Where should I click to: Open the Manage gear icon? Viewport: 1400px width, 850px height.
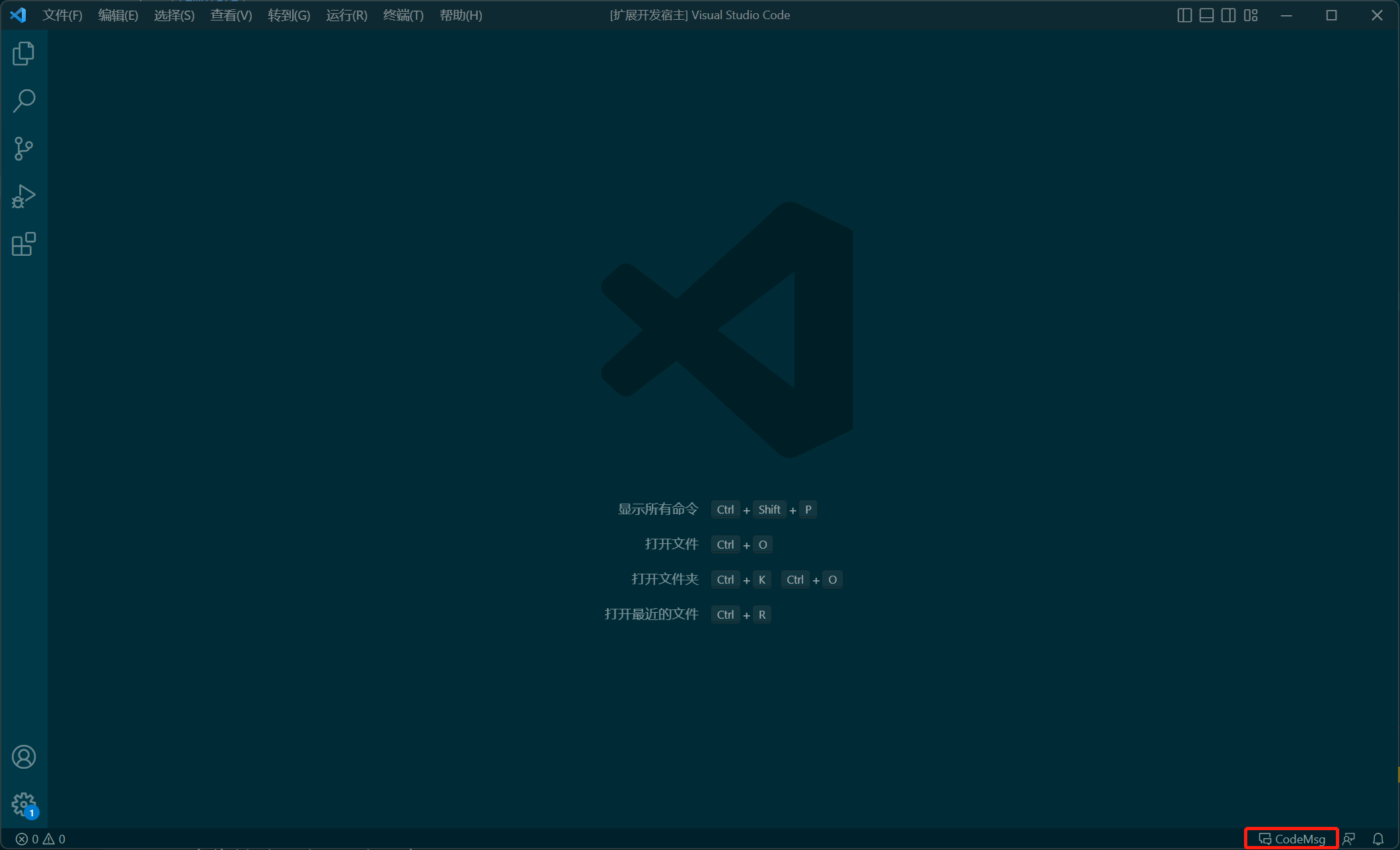point(24,804)
